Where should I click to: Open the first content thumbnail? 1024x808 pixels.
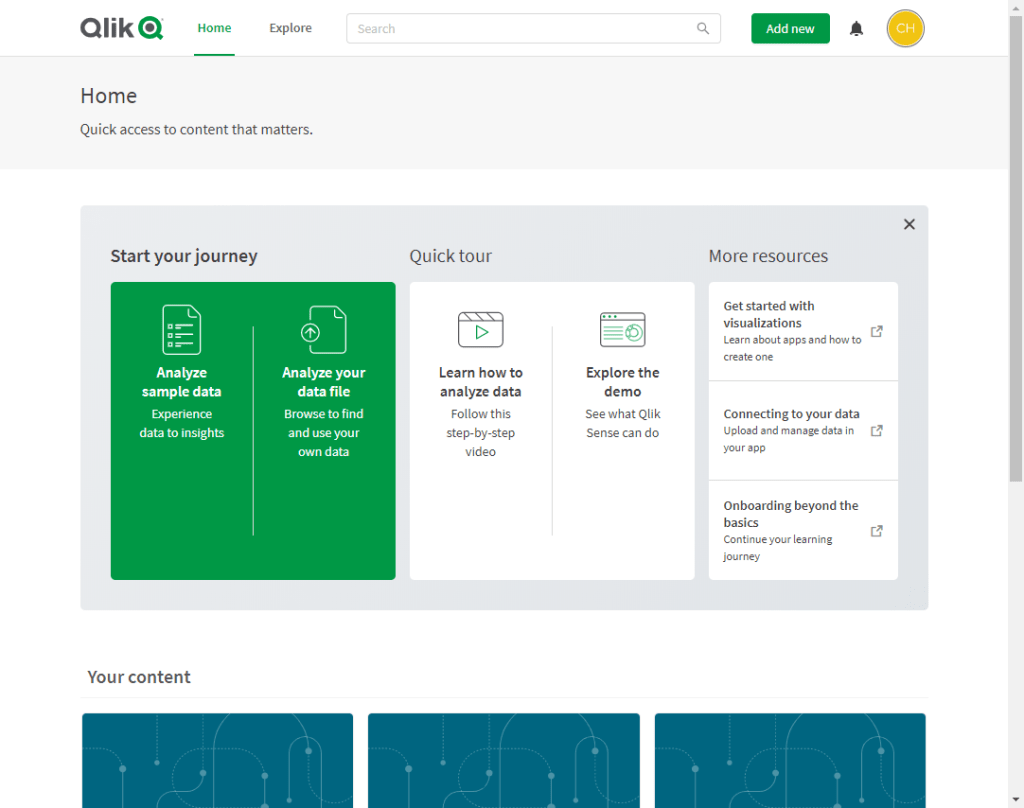(217, 760)
